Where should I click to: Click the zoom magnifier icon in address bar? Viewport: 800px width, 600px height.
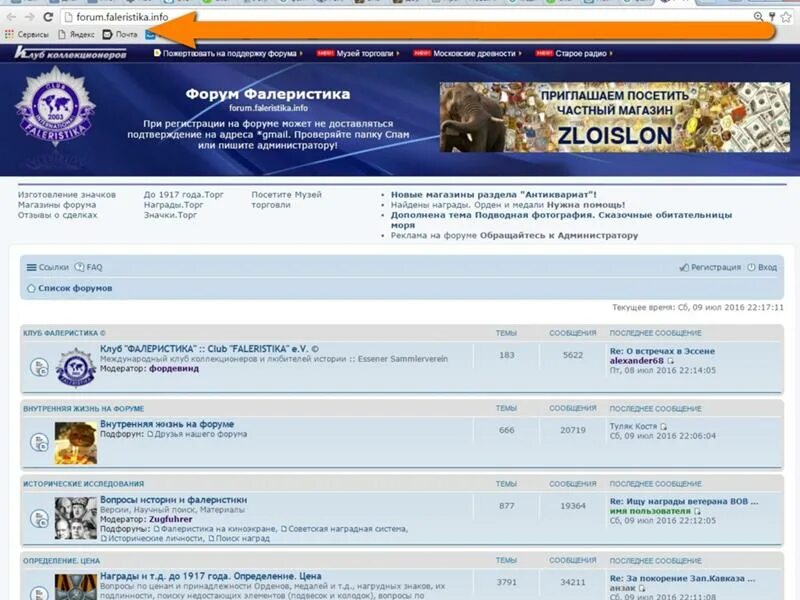click(x=758, y=17)
